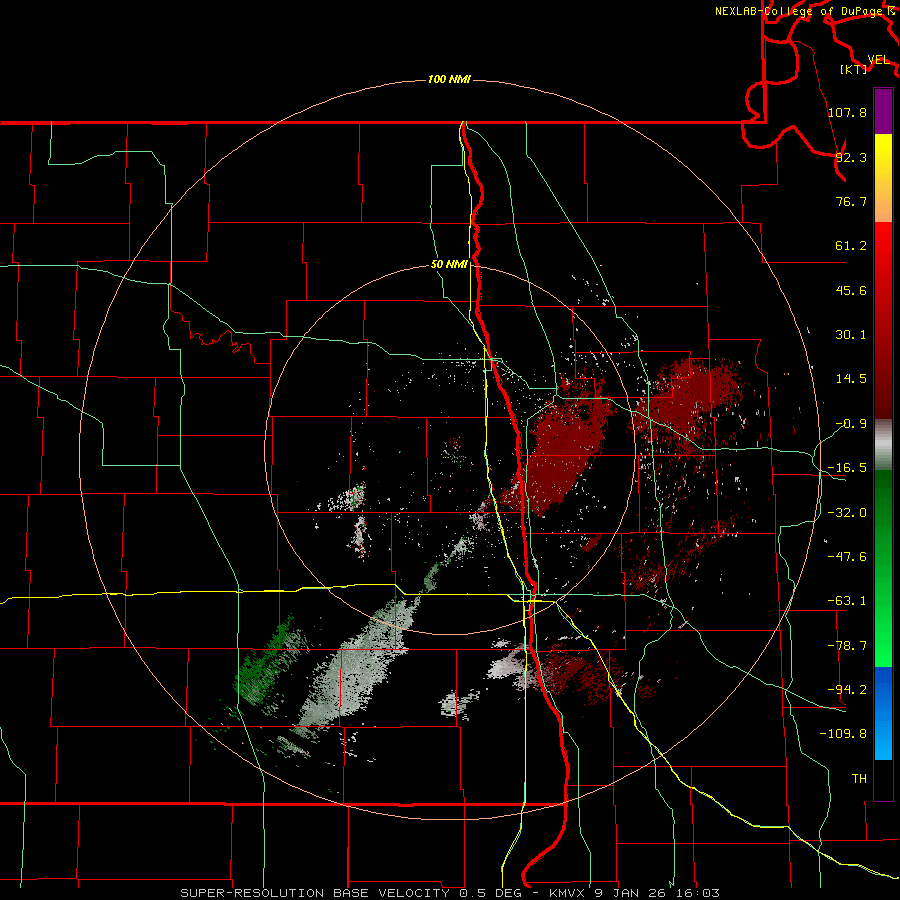
Task: Click the TH threshold label
Action: click(x=859, y=779)
